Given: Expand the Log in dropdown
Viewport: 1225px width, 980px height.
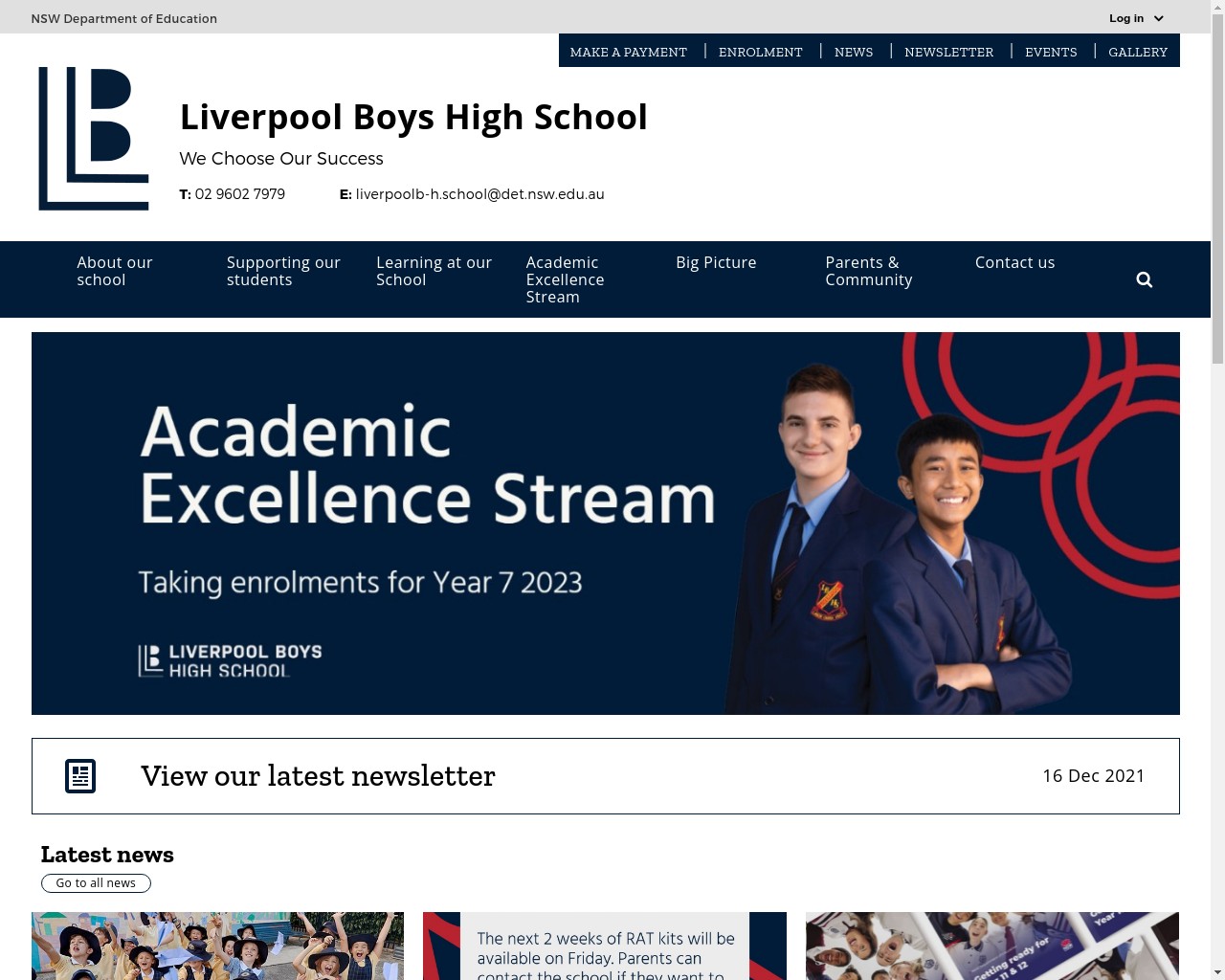Looking at the screenshot, I should (x=1136, y=18).
